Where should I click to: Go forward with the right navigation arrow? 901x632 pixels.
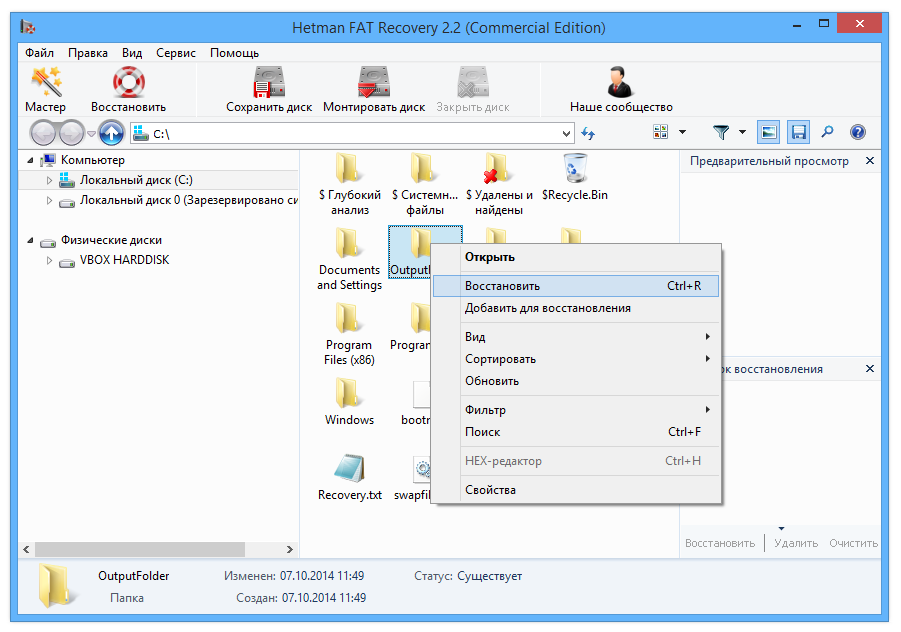click(x=72, y=133)
